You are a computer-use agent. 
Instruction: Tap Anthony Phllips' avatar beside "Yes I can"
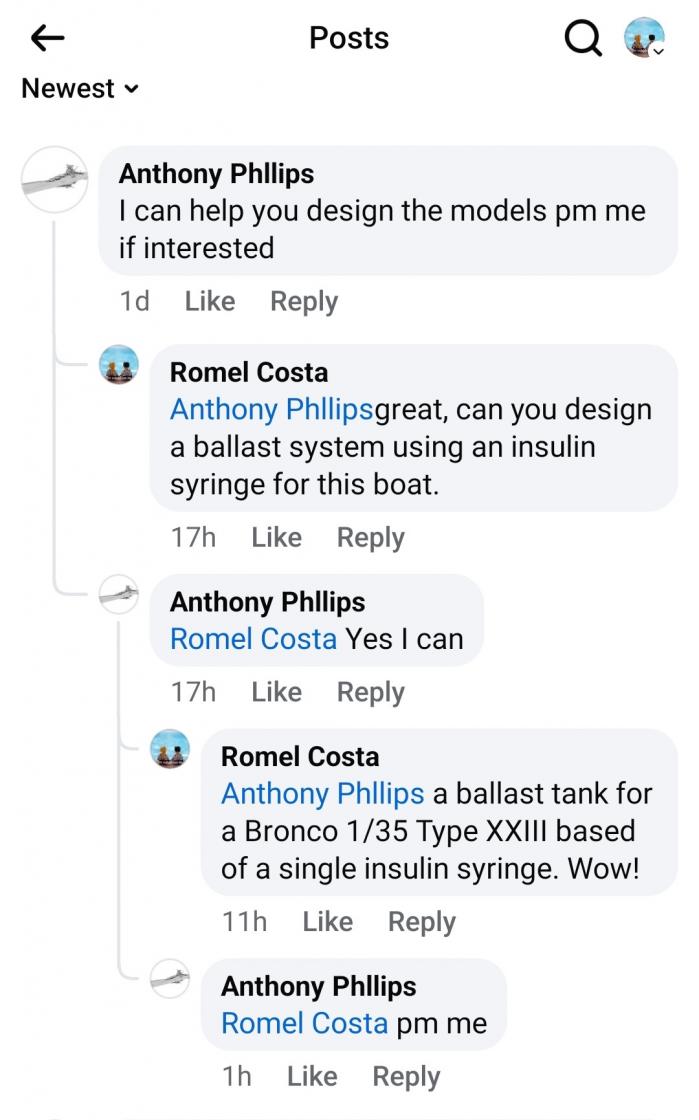(x=119, y=596)
